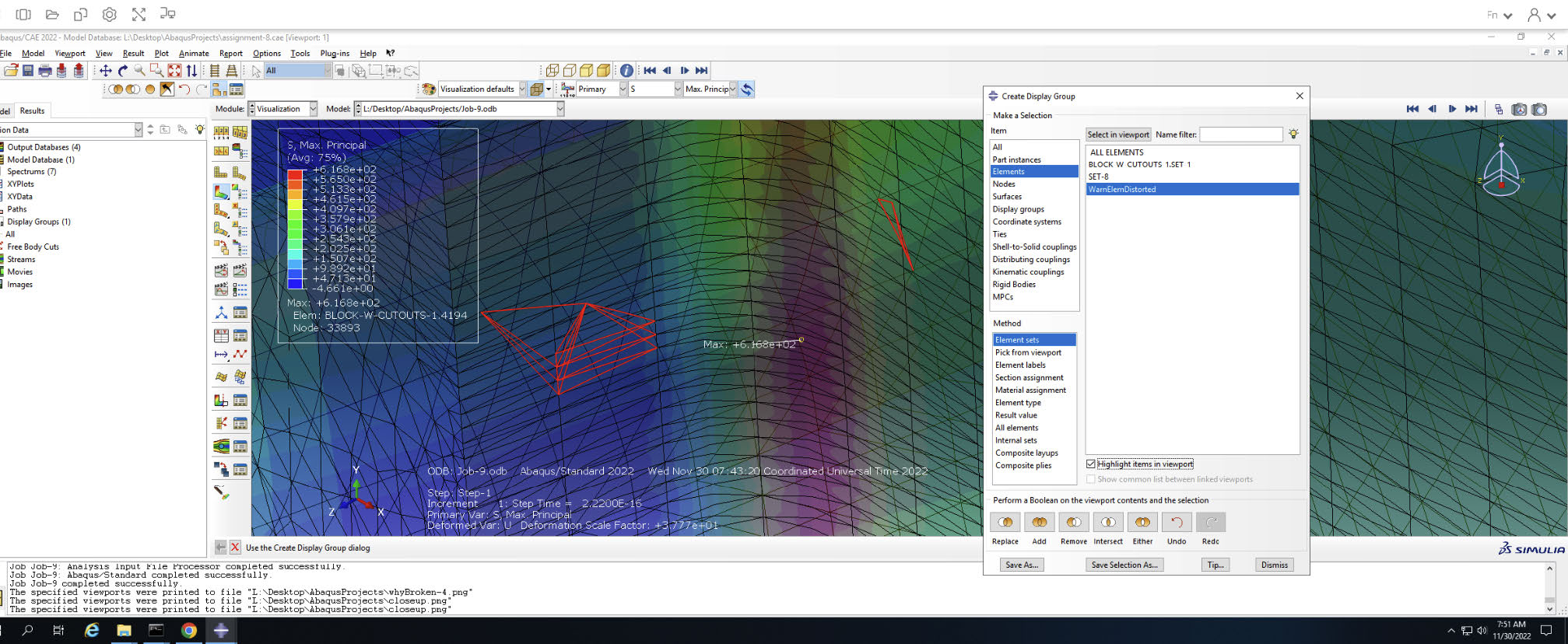Click the lightbulb icon in results tree header
Viewport: 1568px width, 644px height.
point(200,130)
